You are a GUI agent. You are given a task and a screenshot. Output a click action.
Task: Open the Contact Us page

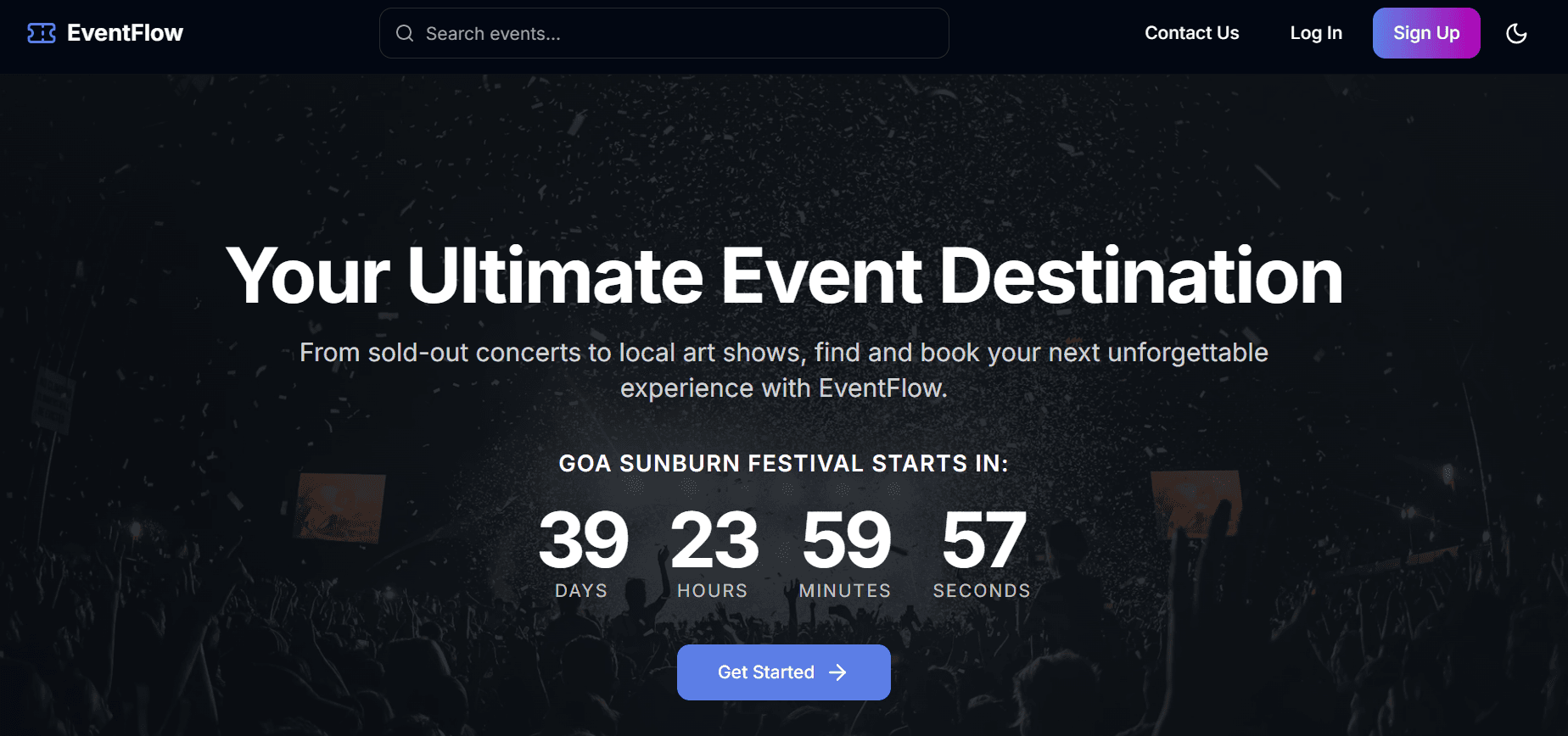[x=1191, y=33]
